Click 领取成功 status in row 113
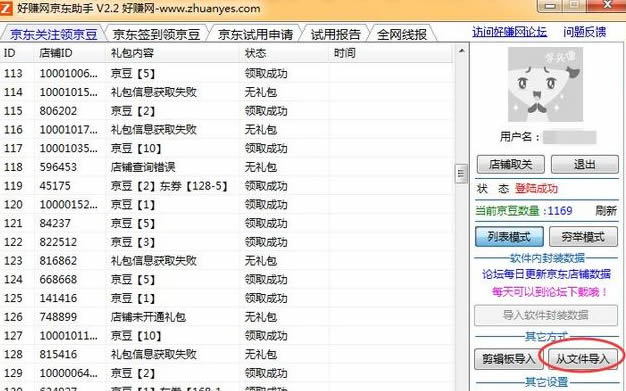Image resolution: width=626 pixels, height=391 pixels. (x=266, y=73)
